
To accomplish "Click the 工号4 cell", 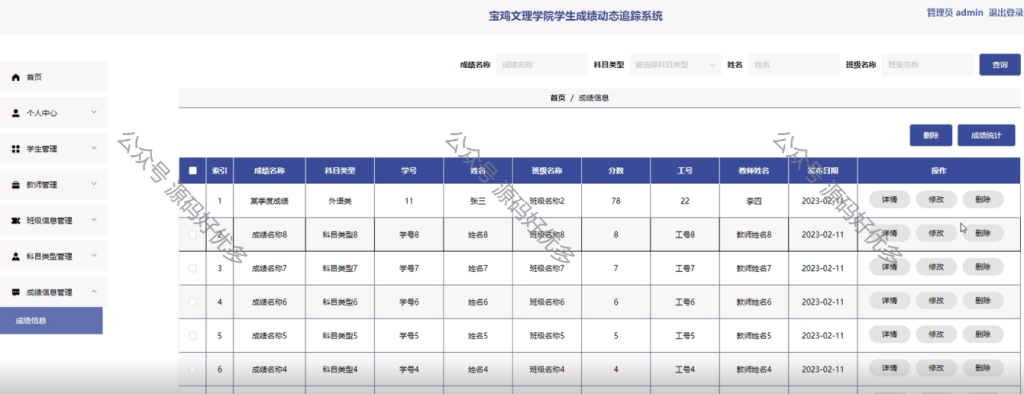I will tap(684, 369).
